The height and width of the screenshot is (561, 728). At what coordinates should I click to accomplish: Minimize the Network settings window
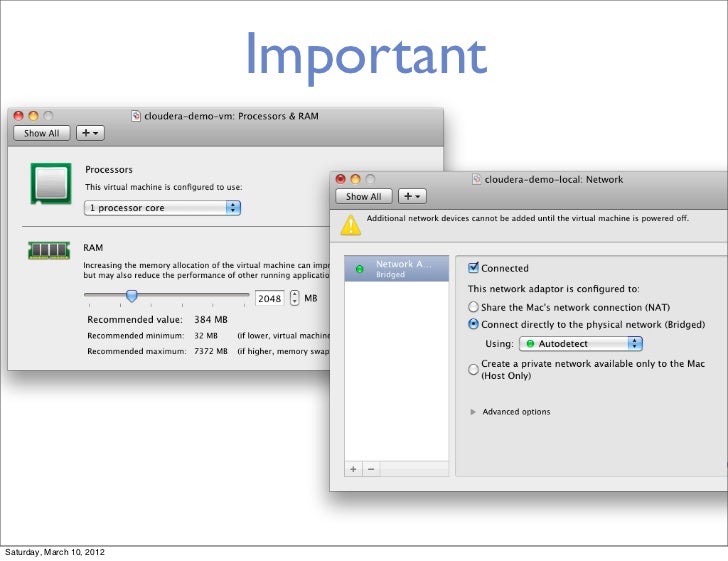(356, 179)
